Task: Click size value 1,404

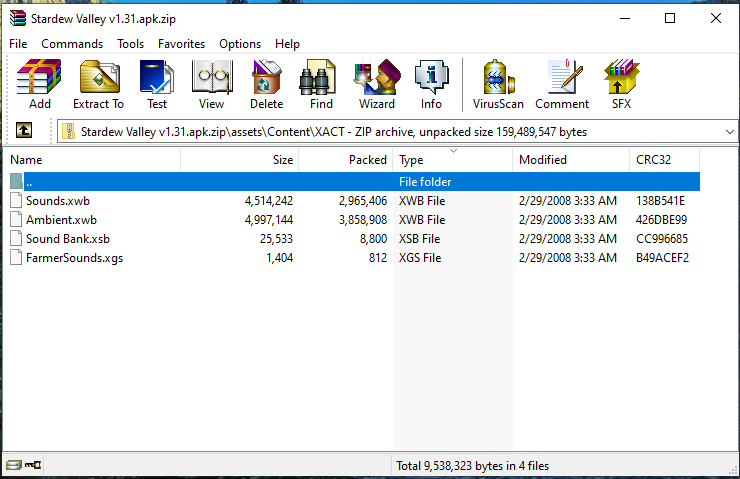Action: [279, 258]
